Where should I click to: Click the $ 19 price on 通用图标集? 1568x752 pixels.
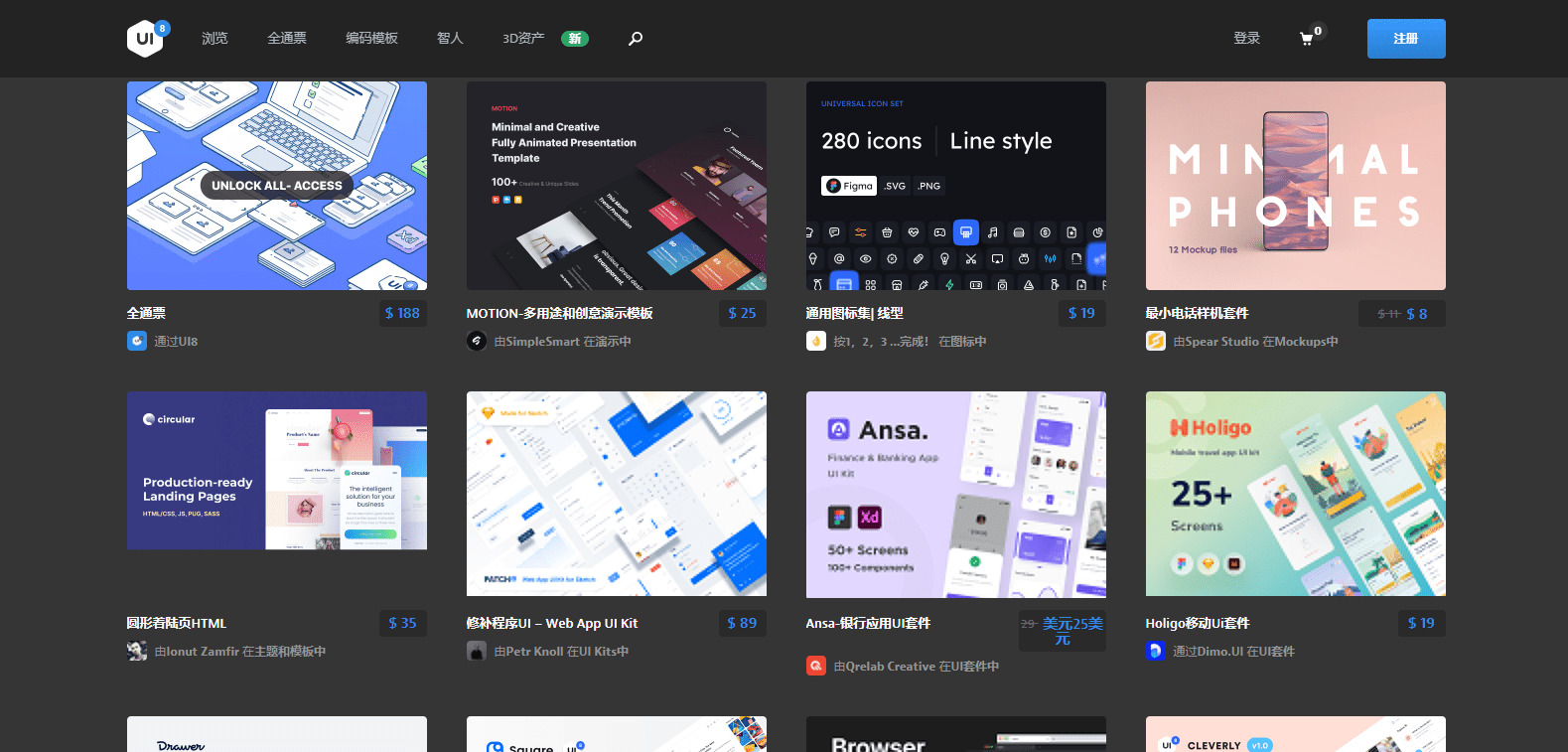pyautogui.click(x=1081, y=313)
